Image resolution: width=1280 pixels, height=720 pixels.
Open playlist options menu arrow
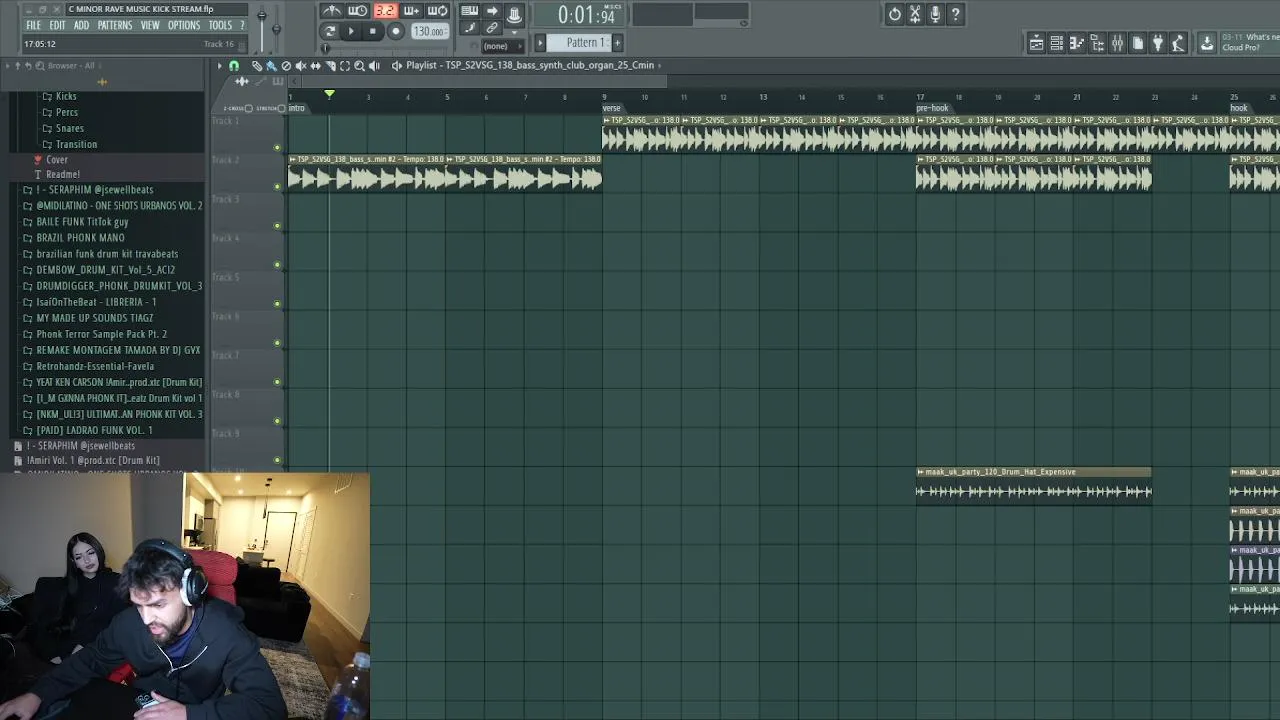point(220,66)
